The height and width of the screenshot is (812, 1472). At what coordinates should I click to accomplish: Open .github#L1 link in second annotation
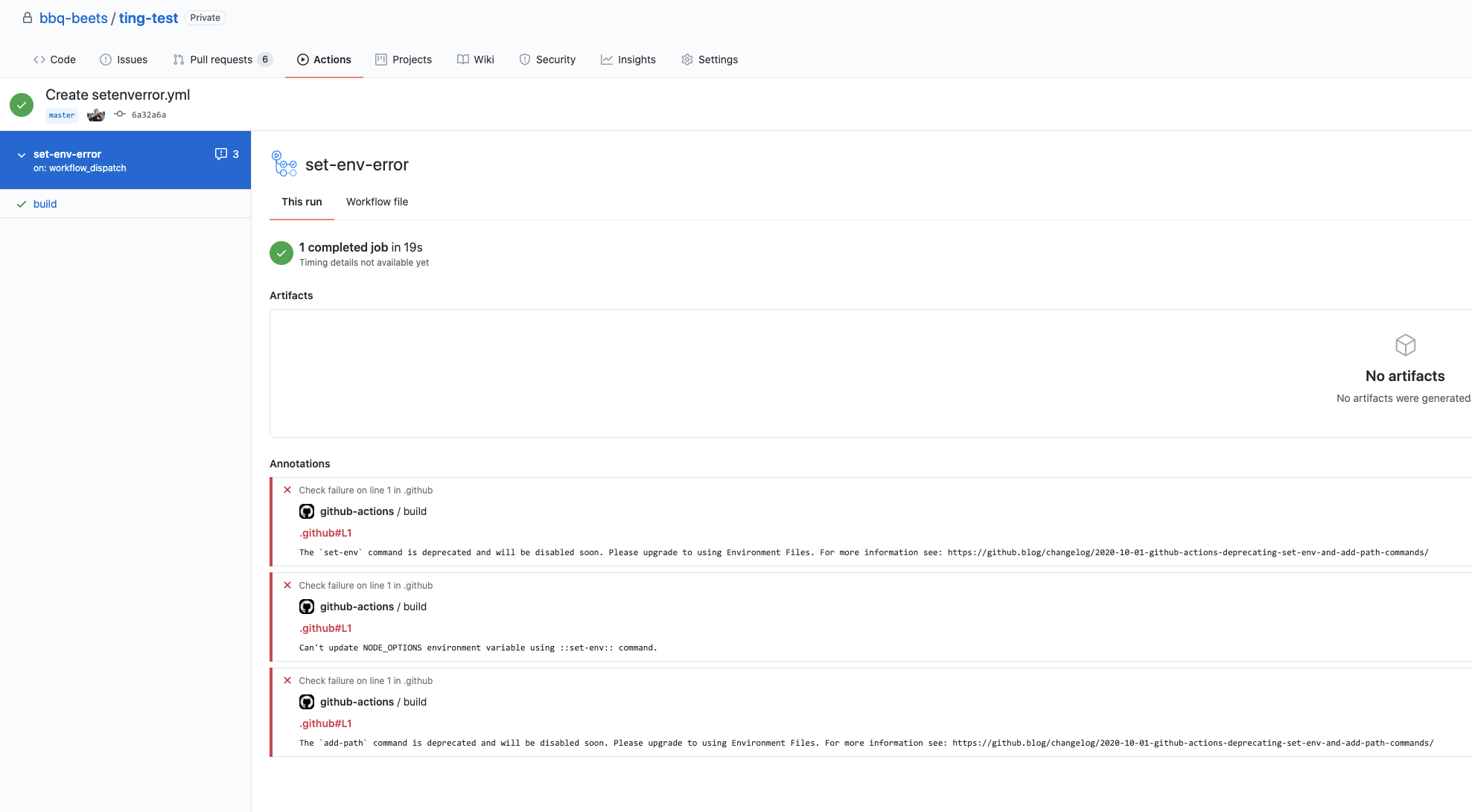[x=325, y=628]
